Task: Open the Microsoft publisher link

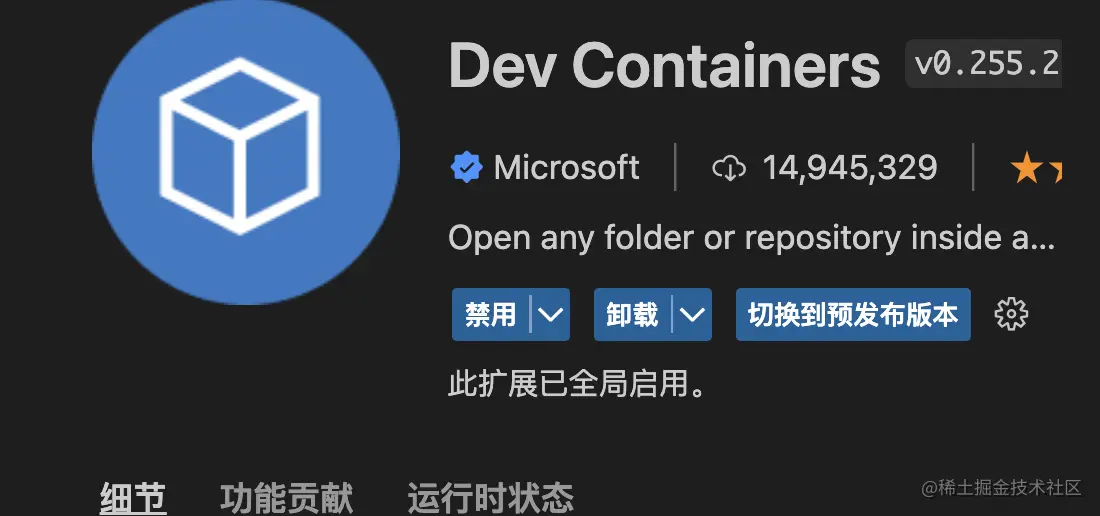Action: click(566, 168)
